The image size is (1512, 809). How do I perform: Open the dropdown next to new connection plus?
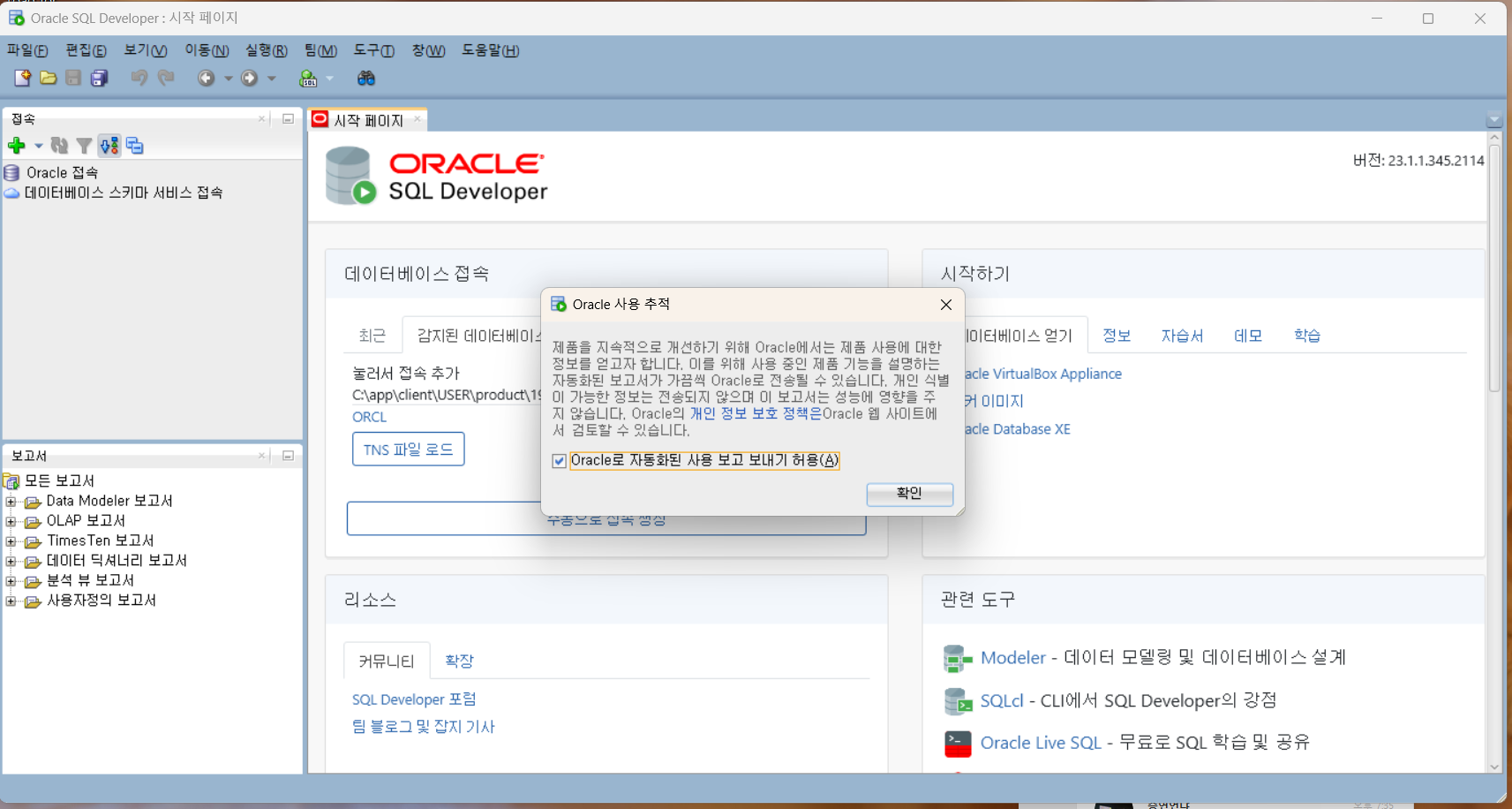[38, 146]
